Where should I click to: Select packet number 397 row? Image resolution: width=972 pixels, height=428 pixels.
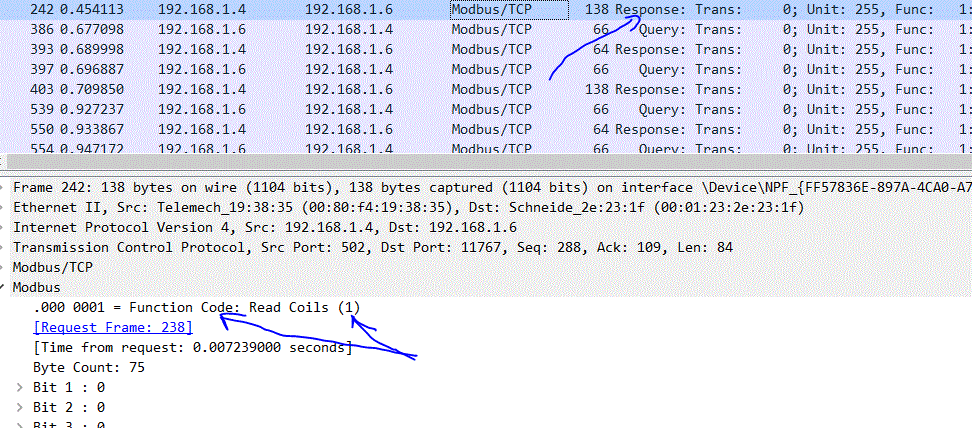point(486,69)
